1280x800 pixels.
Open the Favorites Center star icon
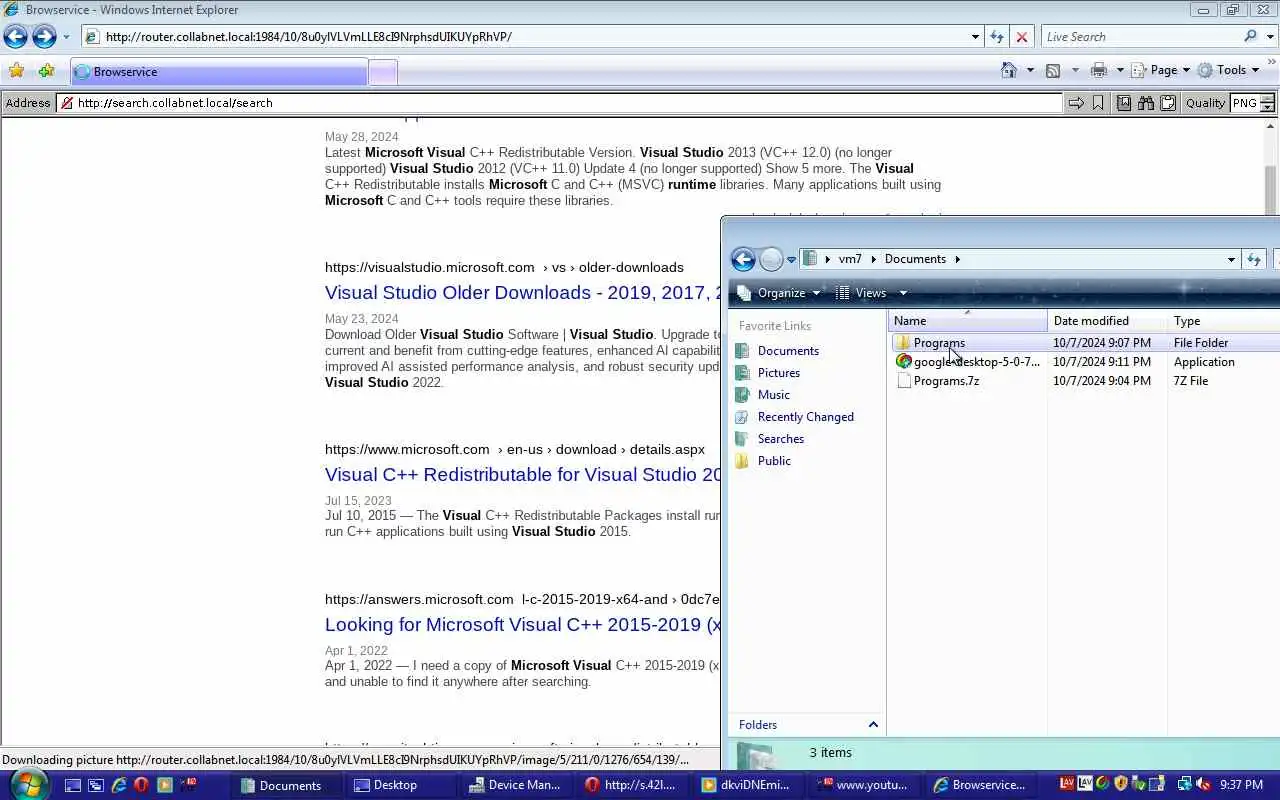tap(16, 71)
